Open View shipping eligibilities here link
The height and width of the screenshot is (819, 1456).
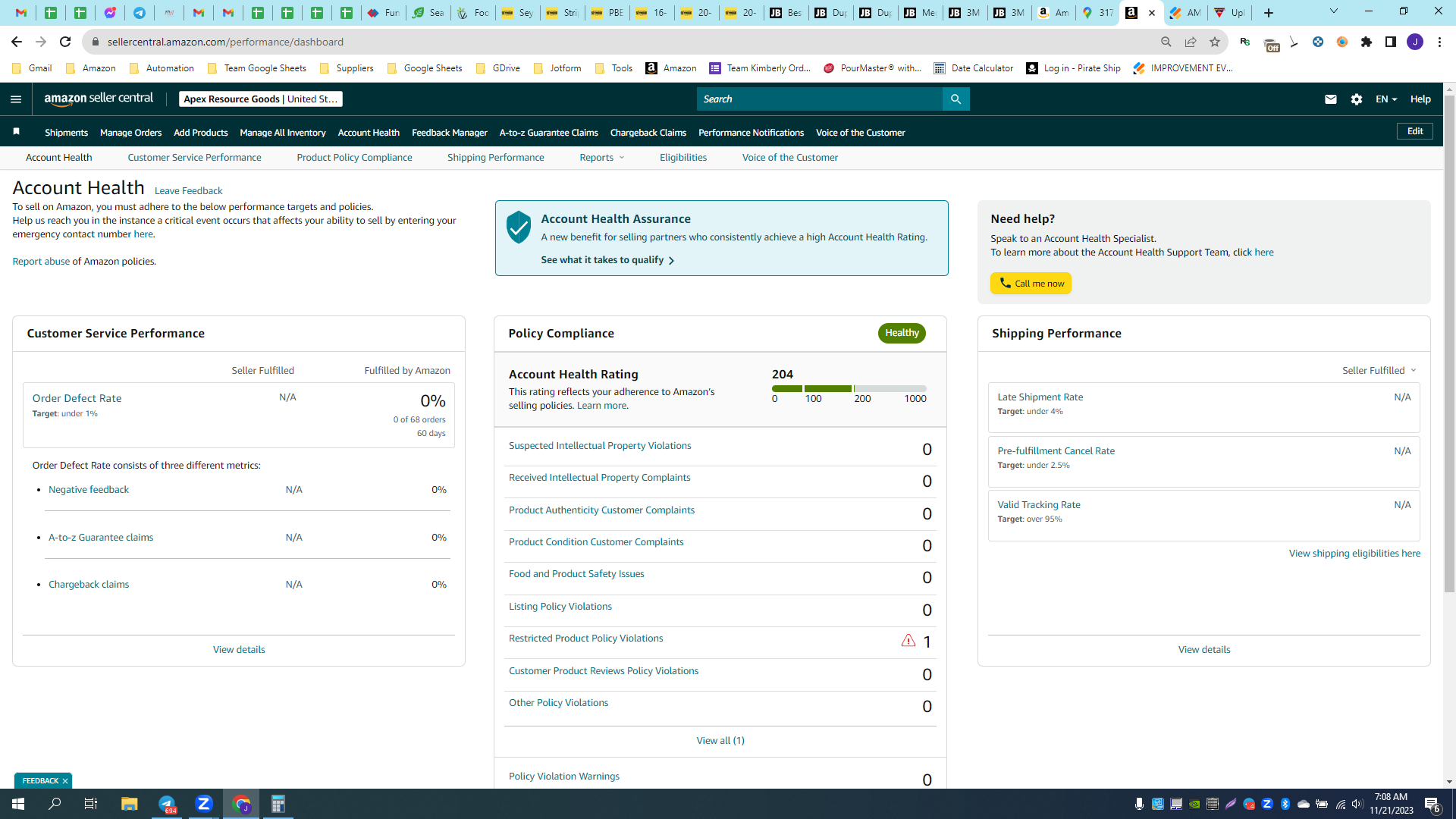(1354, 554)
